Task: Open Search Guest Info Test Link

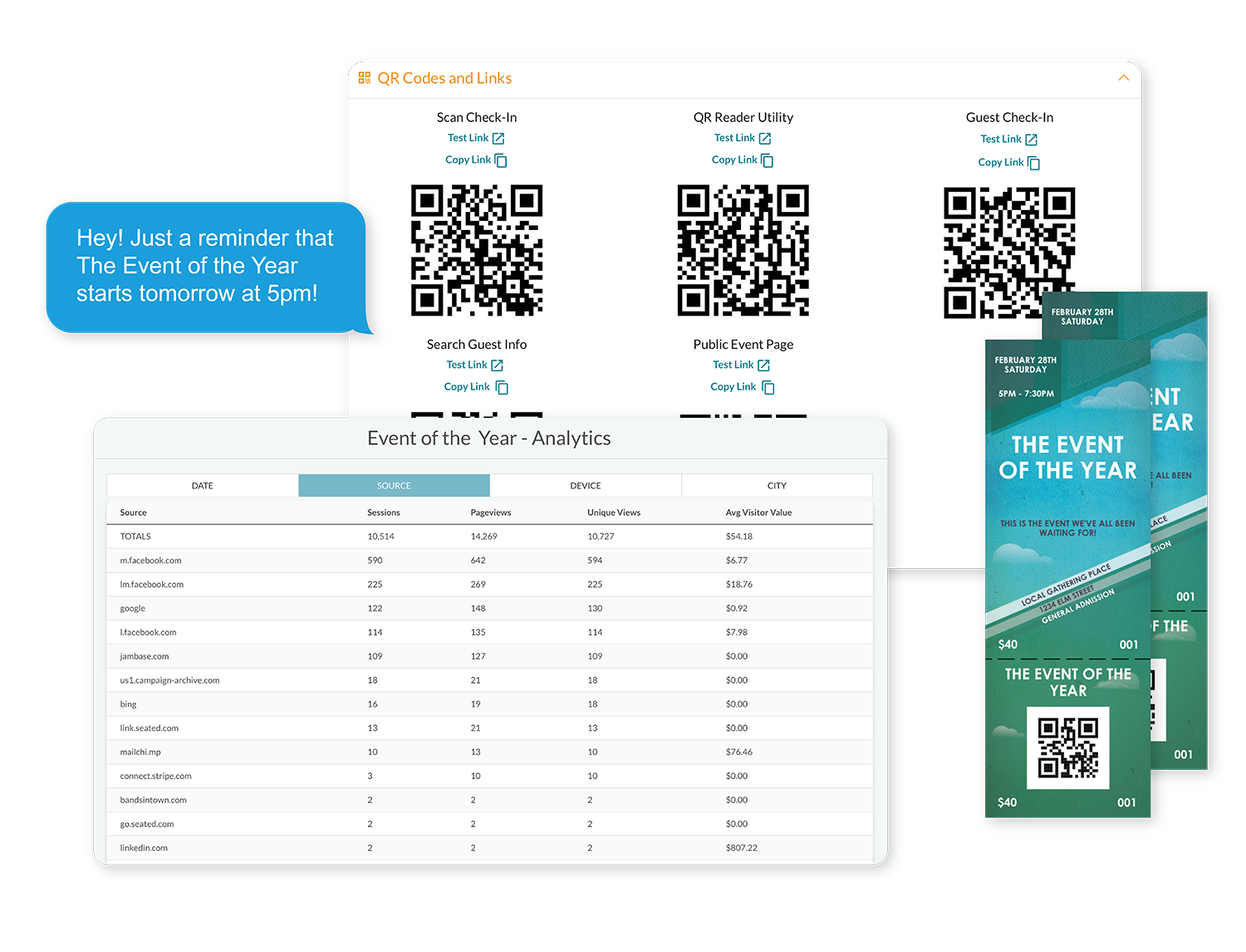Action: click(467, 365)
